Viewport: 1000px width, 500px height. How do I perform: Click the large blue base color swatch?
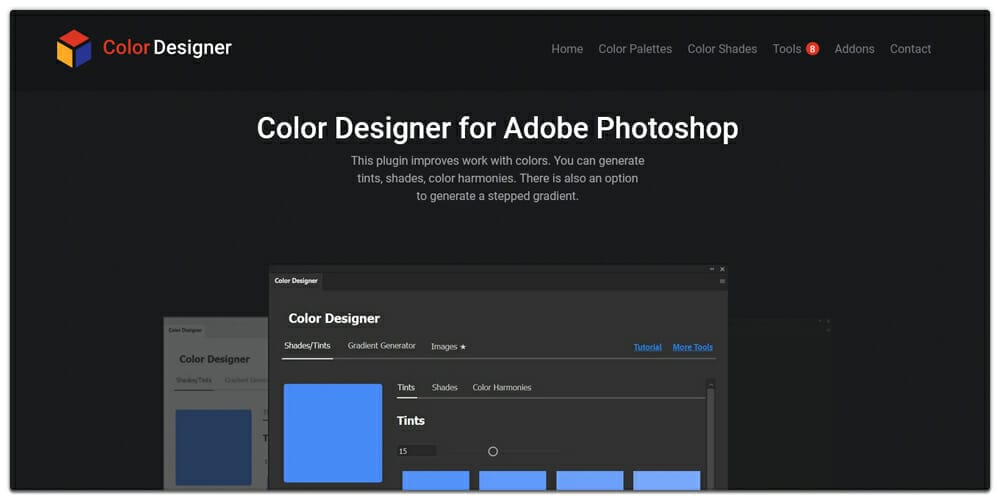point(333,433)
